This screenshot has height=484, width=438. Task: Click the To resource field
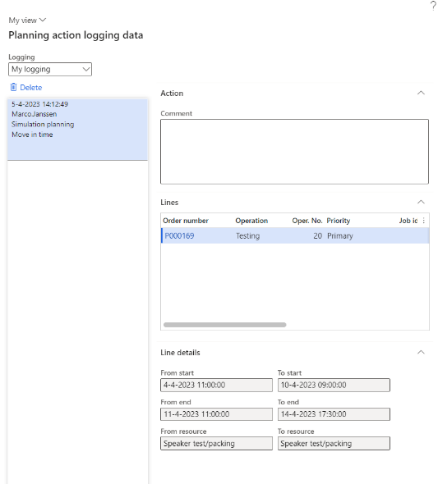[334, 444]
